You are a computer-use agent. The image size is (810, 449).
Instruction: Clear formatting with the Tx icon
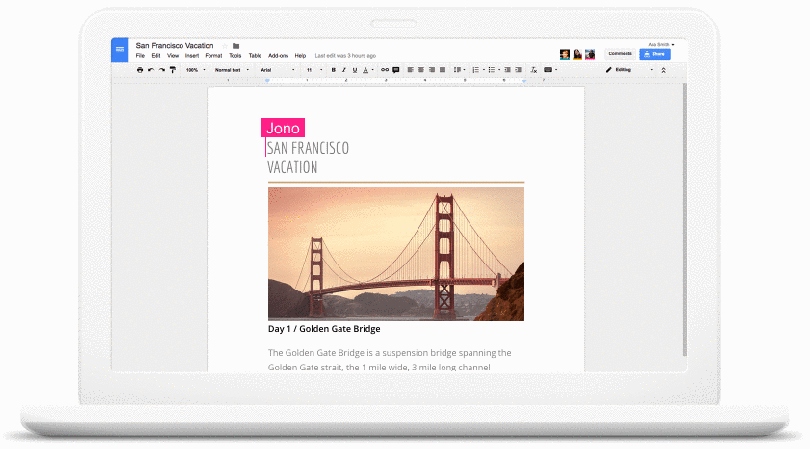pos(534,70)
